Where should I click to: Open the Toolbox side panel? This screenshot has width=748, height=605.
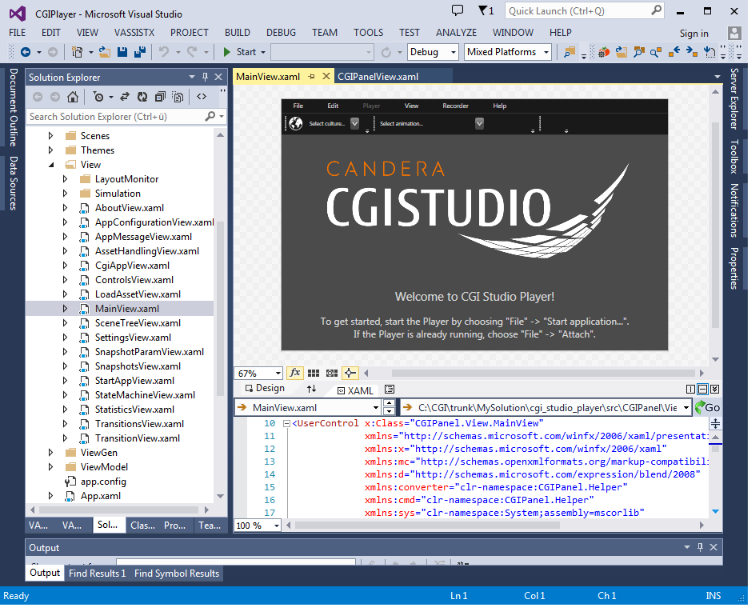734,156
